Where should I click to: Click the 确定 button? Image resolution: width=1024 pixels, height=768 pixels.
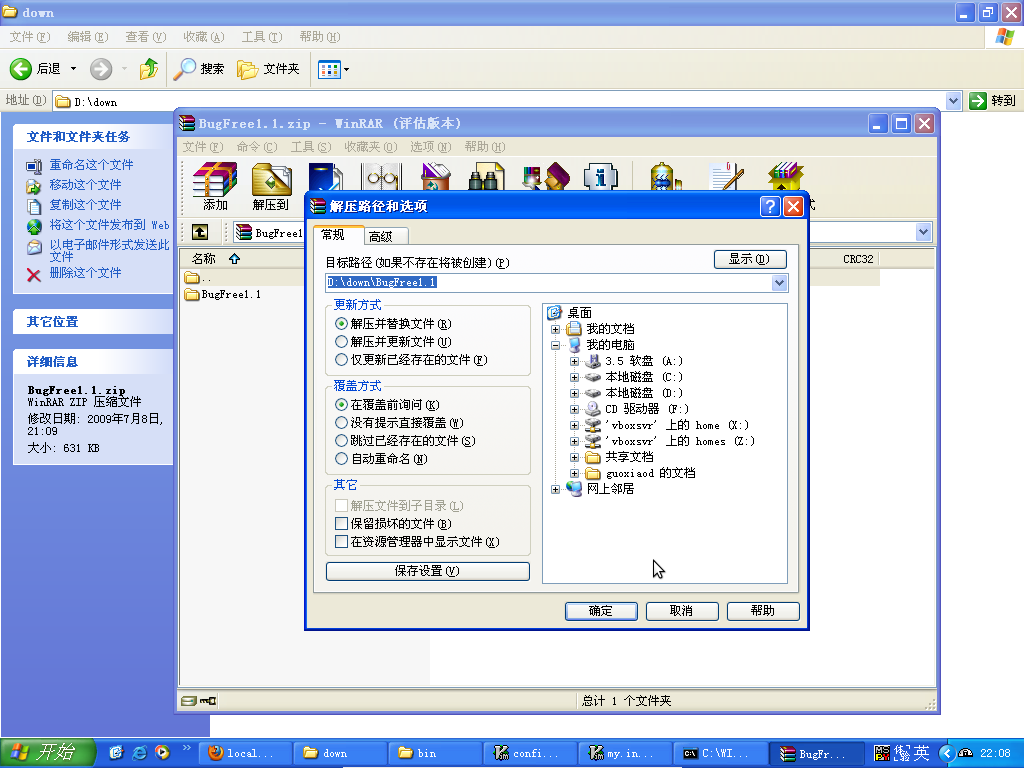pos(601,611)
